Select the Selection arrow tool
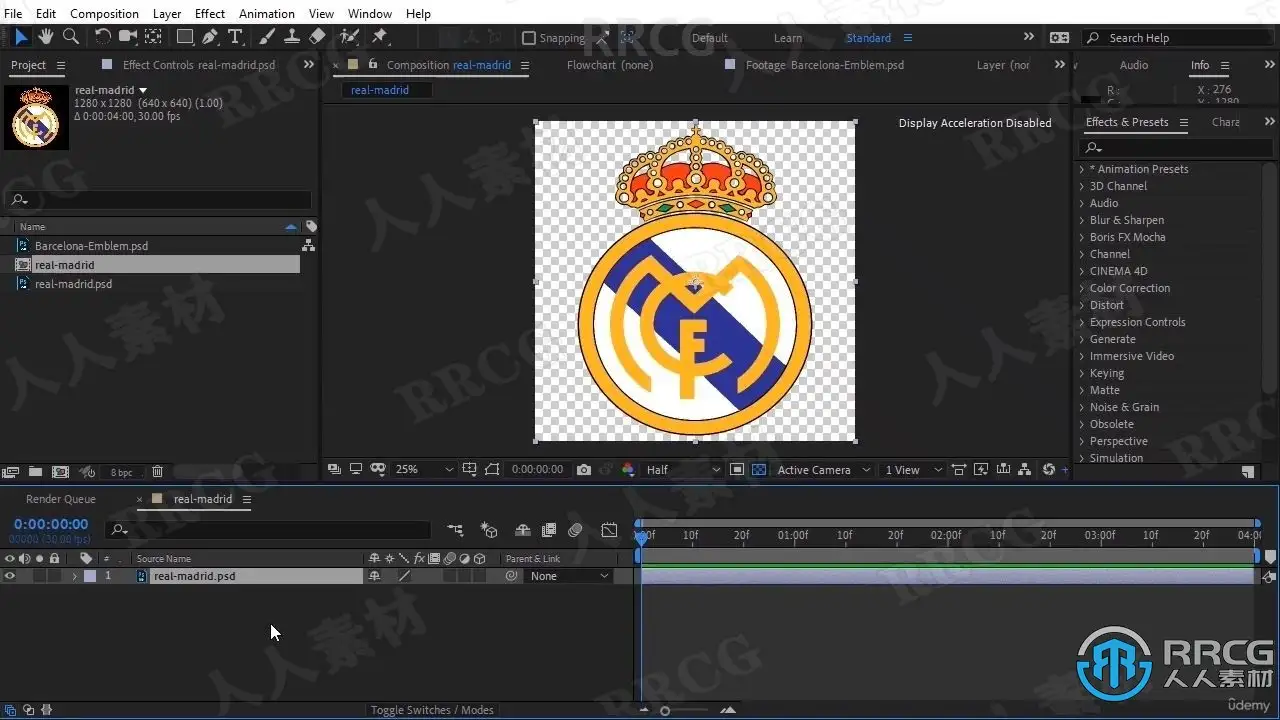 20,37
